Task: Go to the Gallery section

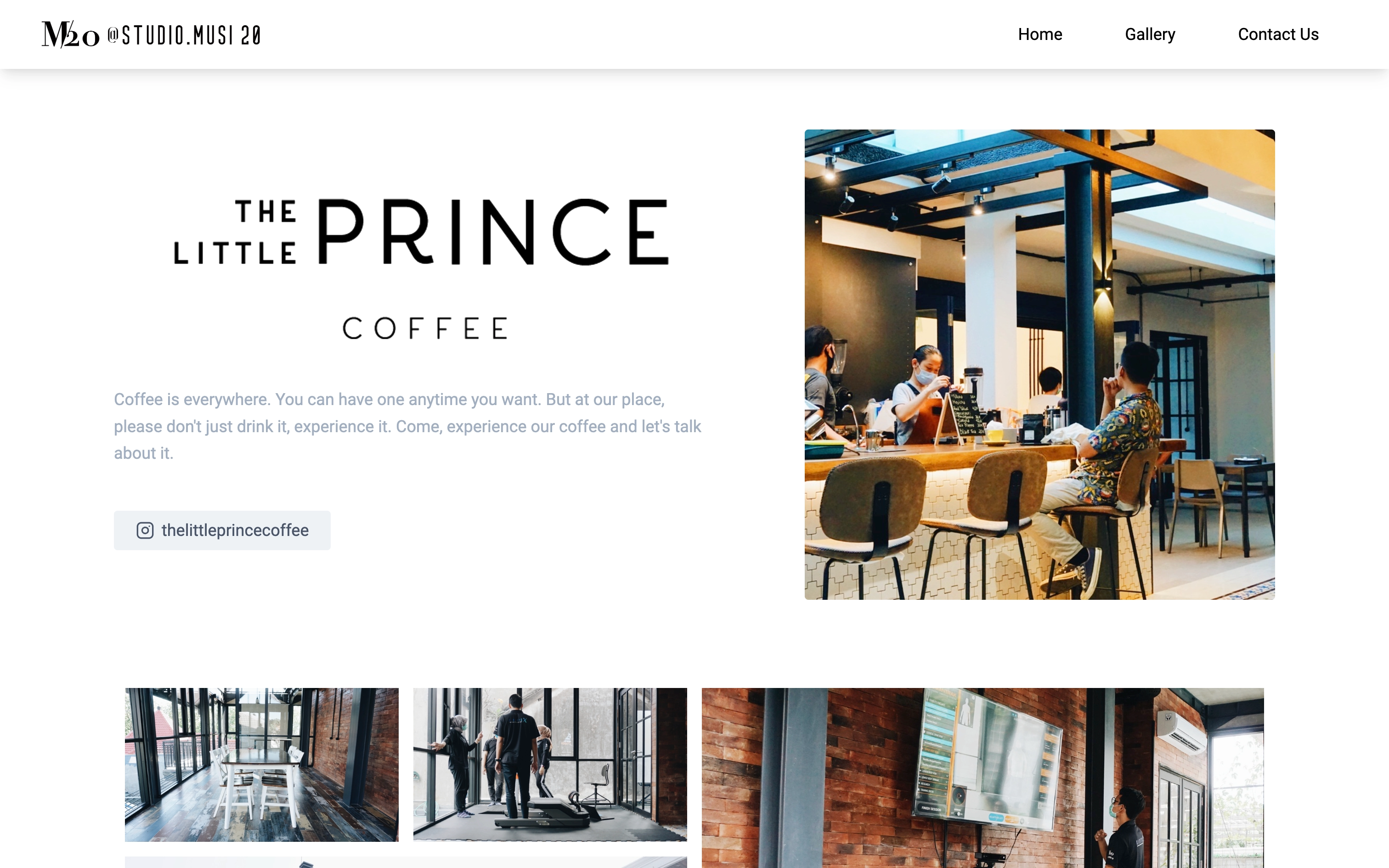Action: 1150,34
